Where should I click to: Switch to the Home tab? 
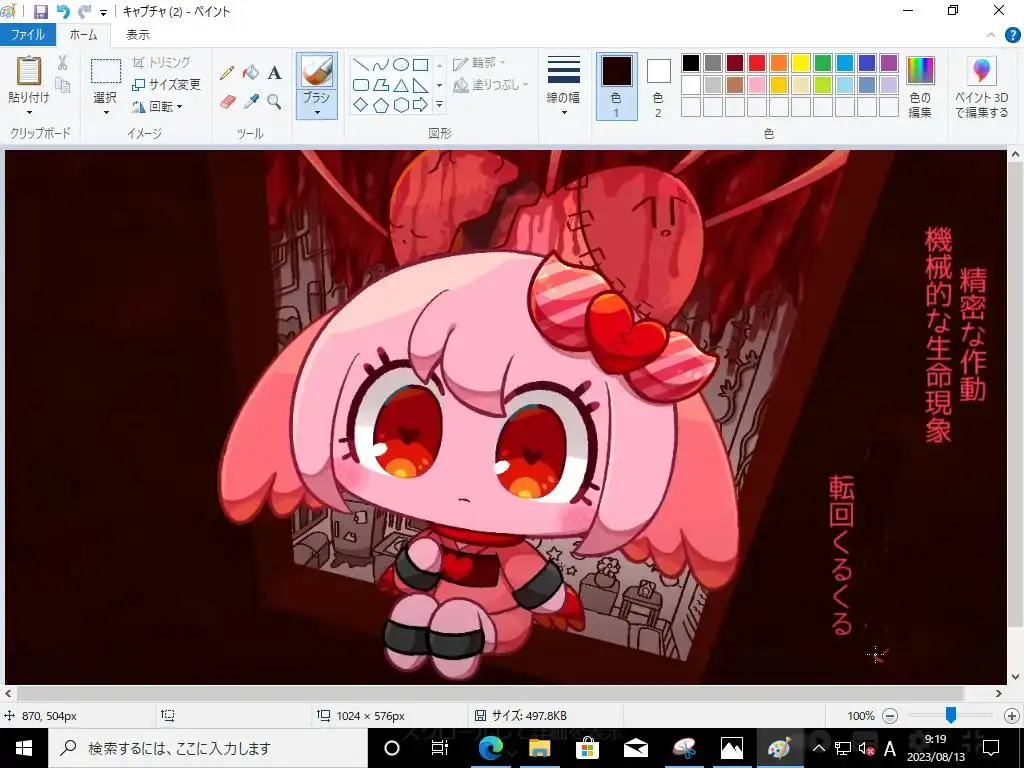[83, 35]
